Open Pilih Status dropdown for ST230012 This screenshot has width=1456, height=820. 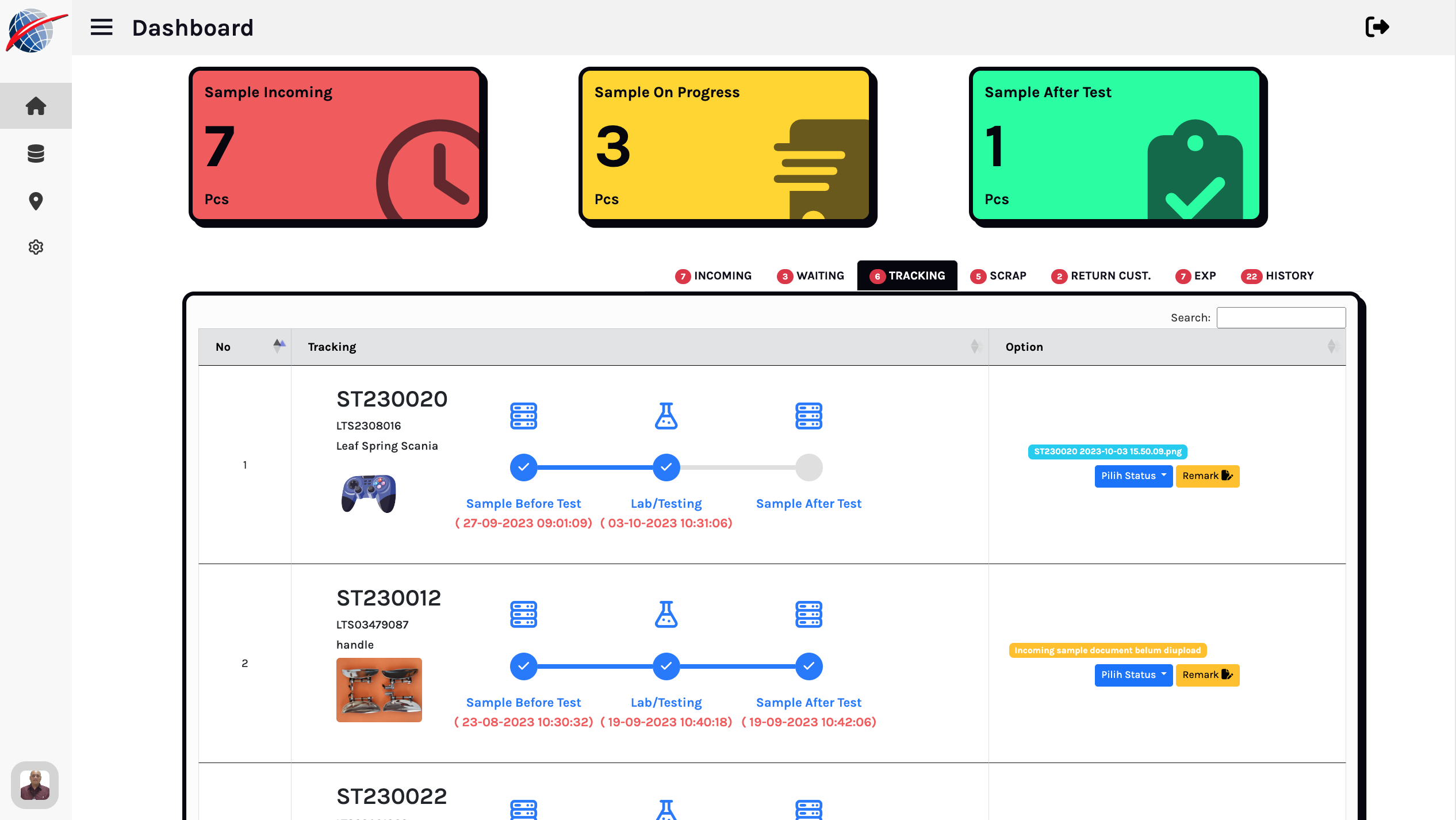click(x=1133, y=675)
